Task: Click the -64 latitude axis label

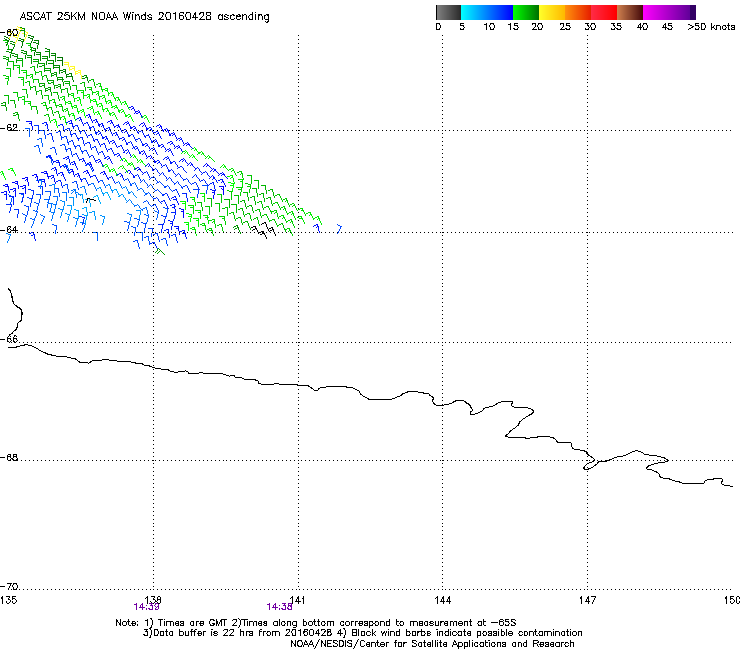Action: click(9, 230)
